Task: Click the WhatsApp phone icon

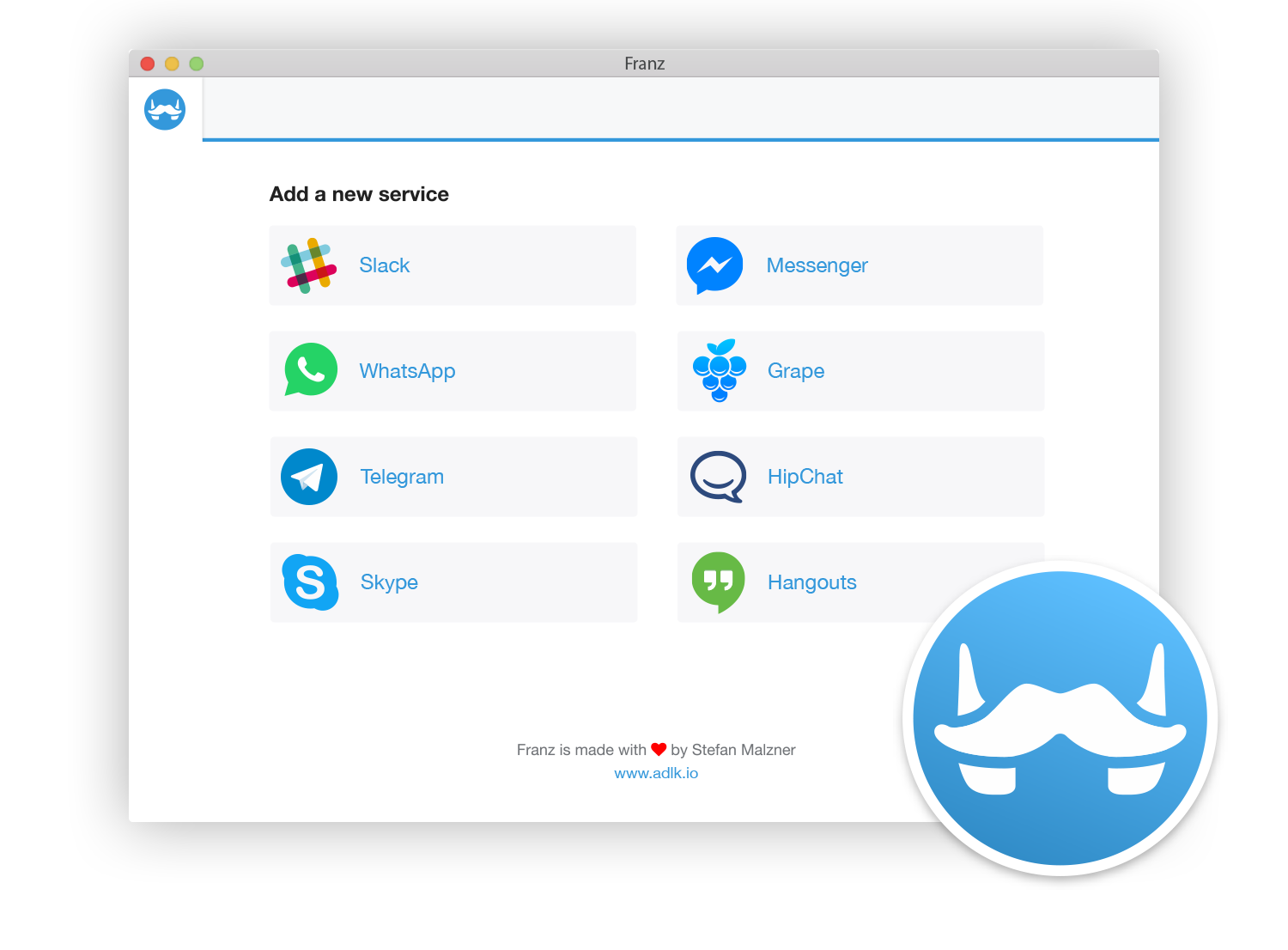Action: [310, 370]
